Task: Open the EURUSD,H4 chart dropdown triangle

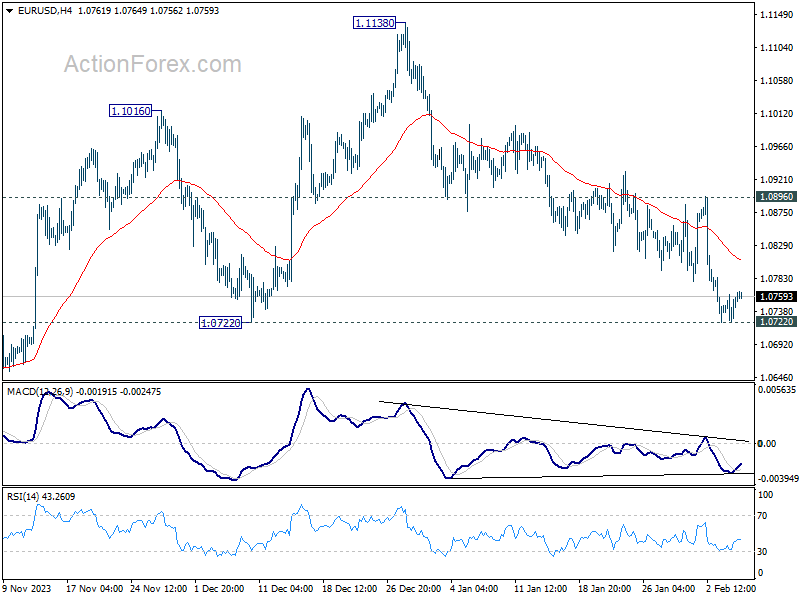Action: coord(9,11)
